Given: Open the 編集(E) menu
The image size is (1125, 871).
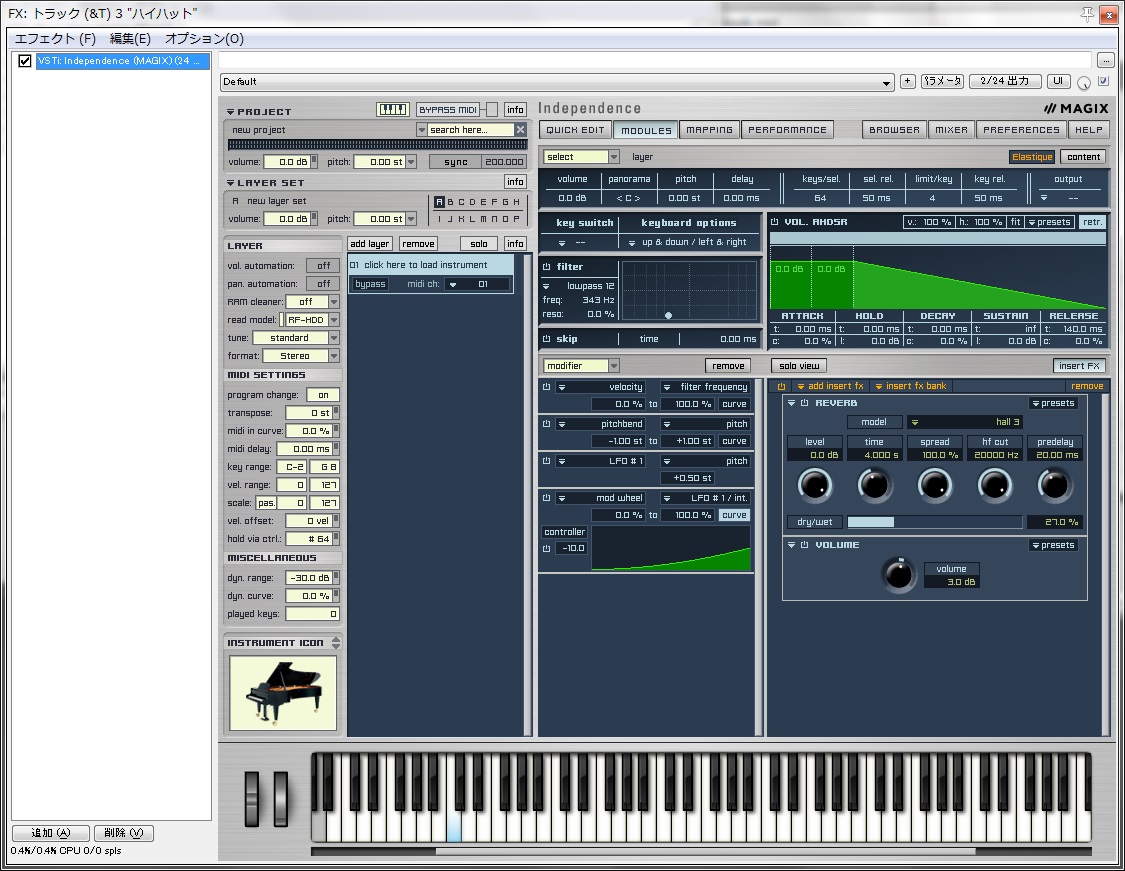Looking at the screenshot, I should tap(130, 39).
